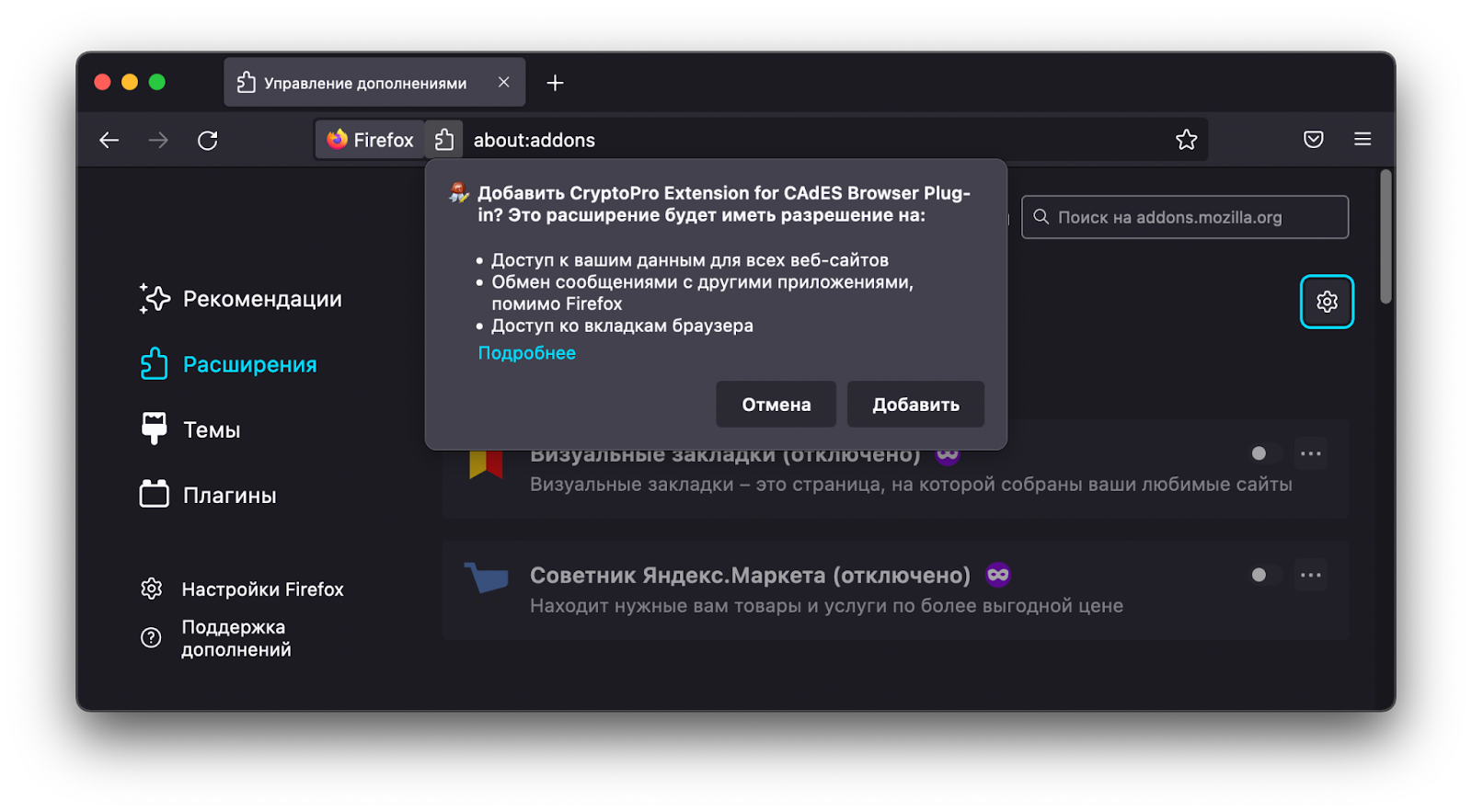Open the Pocket save icon
Viewport: 1472px width, 812px height.
[x=1313, y=139]
